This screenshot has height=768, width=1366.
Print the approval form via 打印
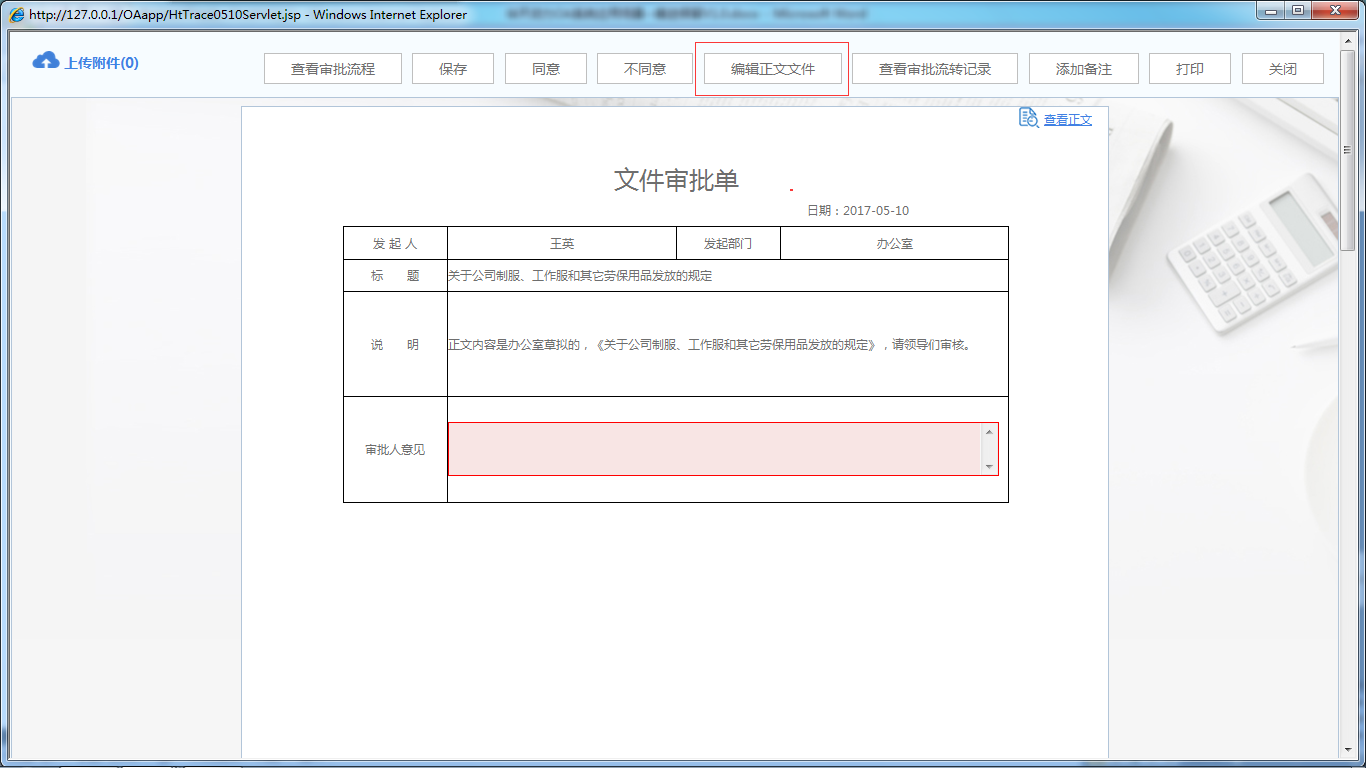(x=1189, y=68)
